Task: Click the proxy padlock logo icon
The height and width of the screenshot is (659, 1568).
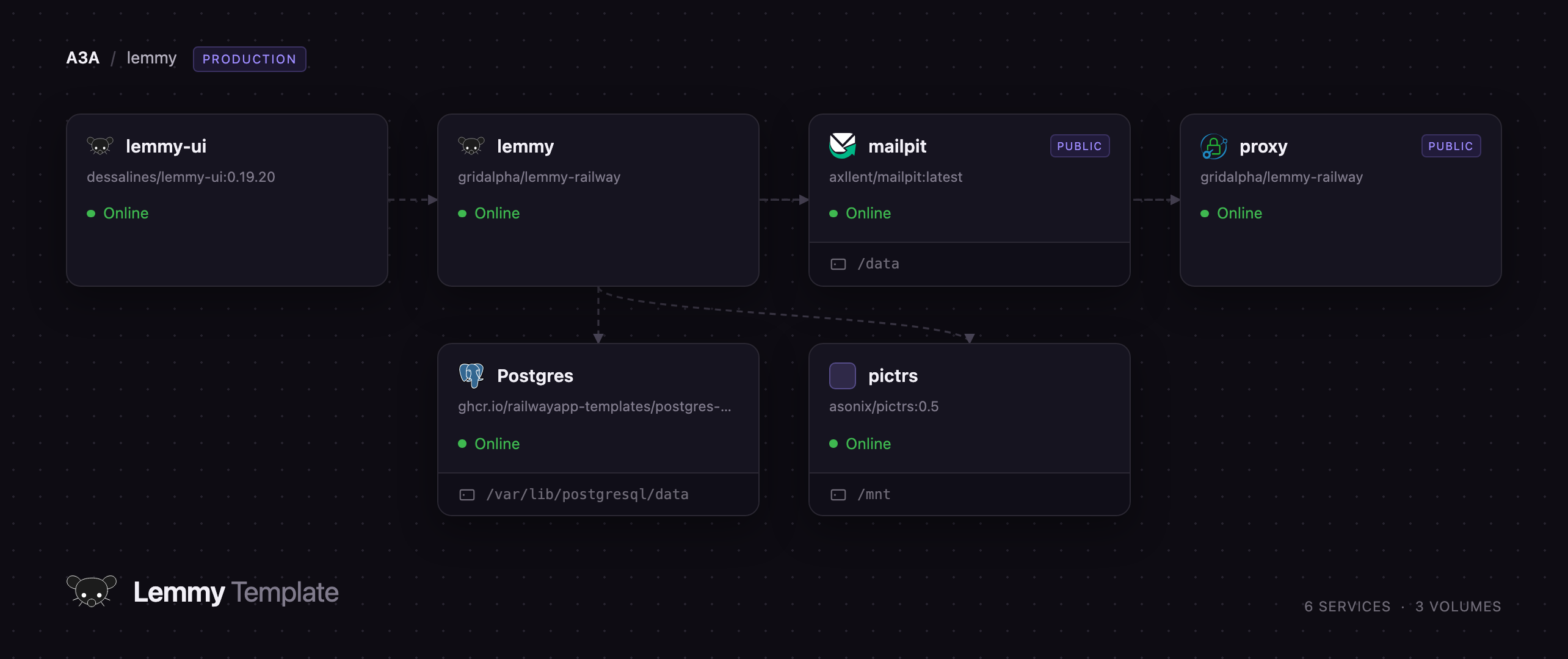Action: point(1214,146)
